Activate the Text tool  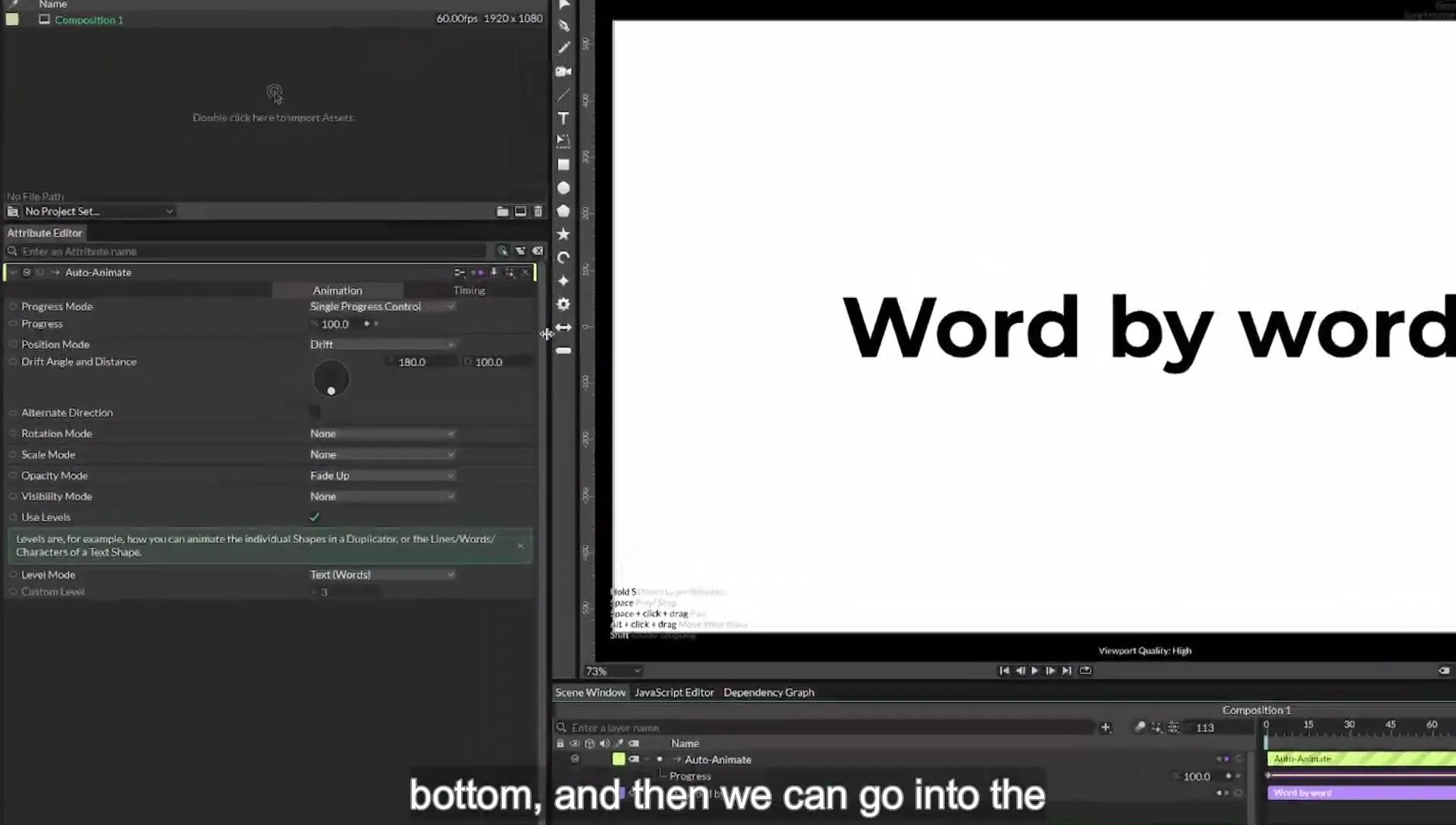tap(563, 118)
